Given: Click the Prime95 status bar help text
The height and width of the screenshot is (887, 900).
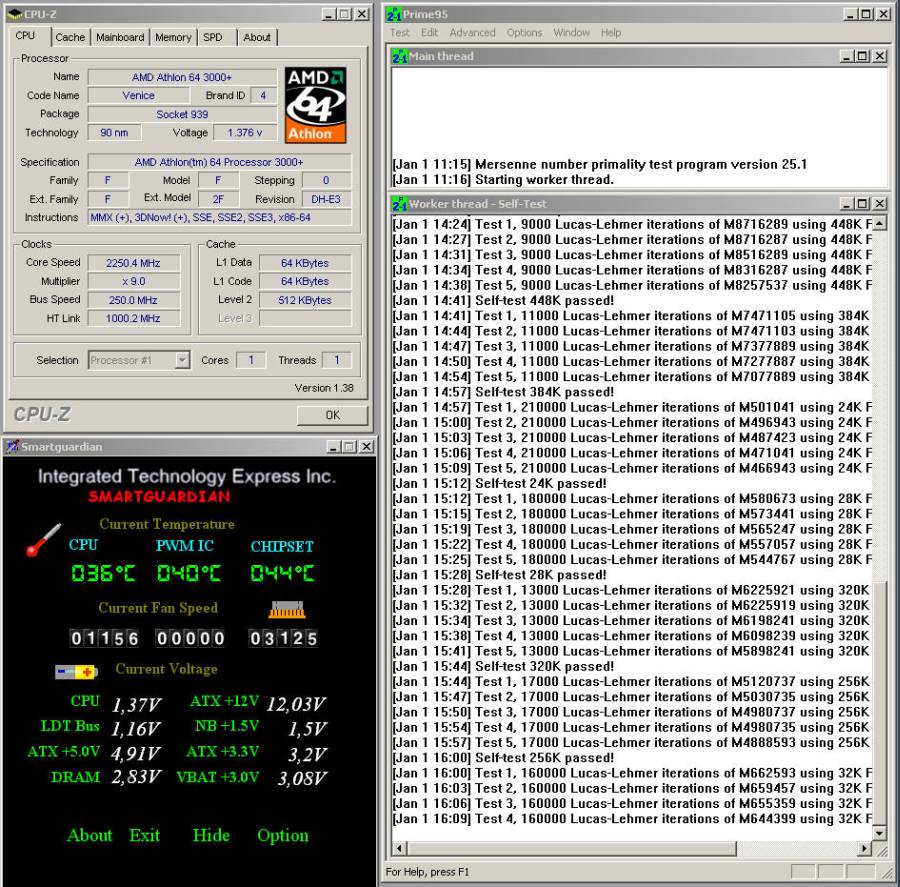Looking at the screenshot, I should pyautogui.click(x=427, y=872).
